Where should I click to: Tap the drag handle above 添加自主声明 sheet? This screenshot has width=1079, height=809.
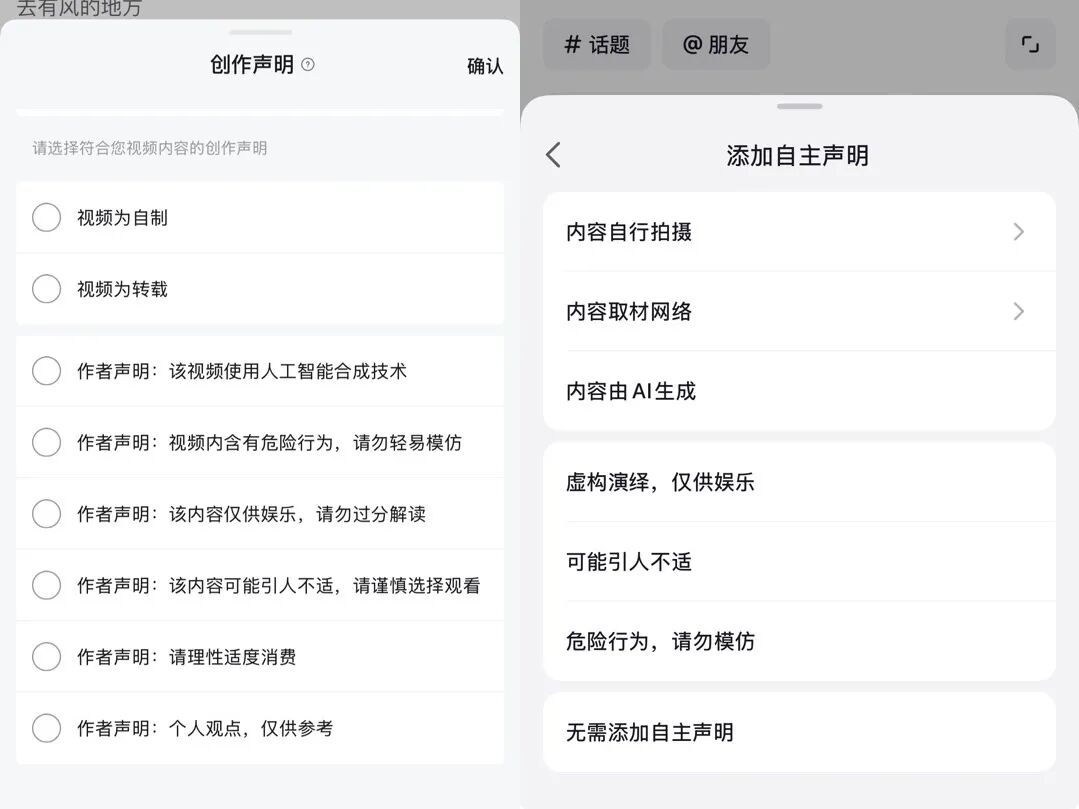pyautogui.click(x=797, y=106)
